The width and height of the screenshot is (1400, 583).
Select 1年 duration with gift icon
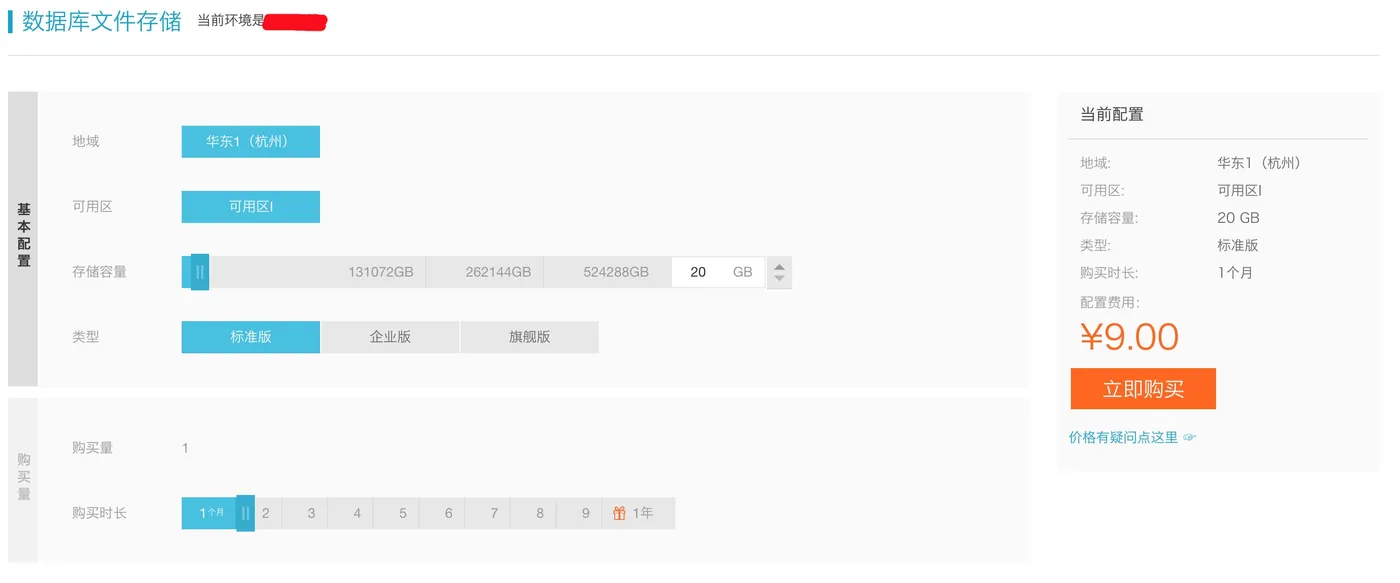639,513
